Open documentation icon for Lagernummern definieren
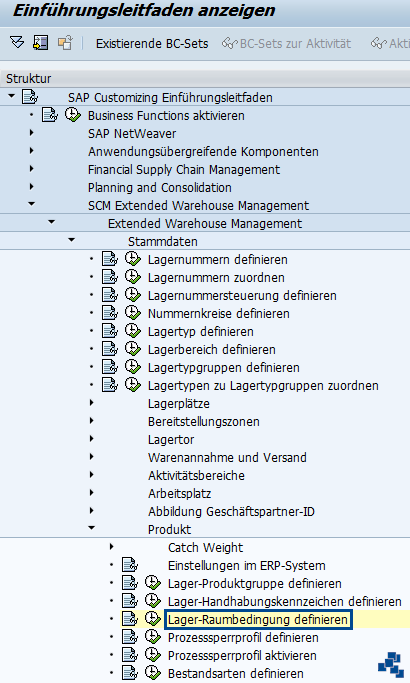Screen dimensions: 410x683 [x=110, y=259]
